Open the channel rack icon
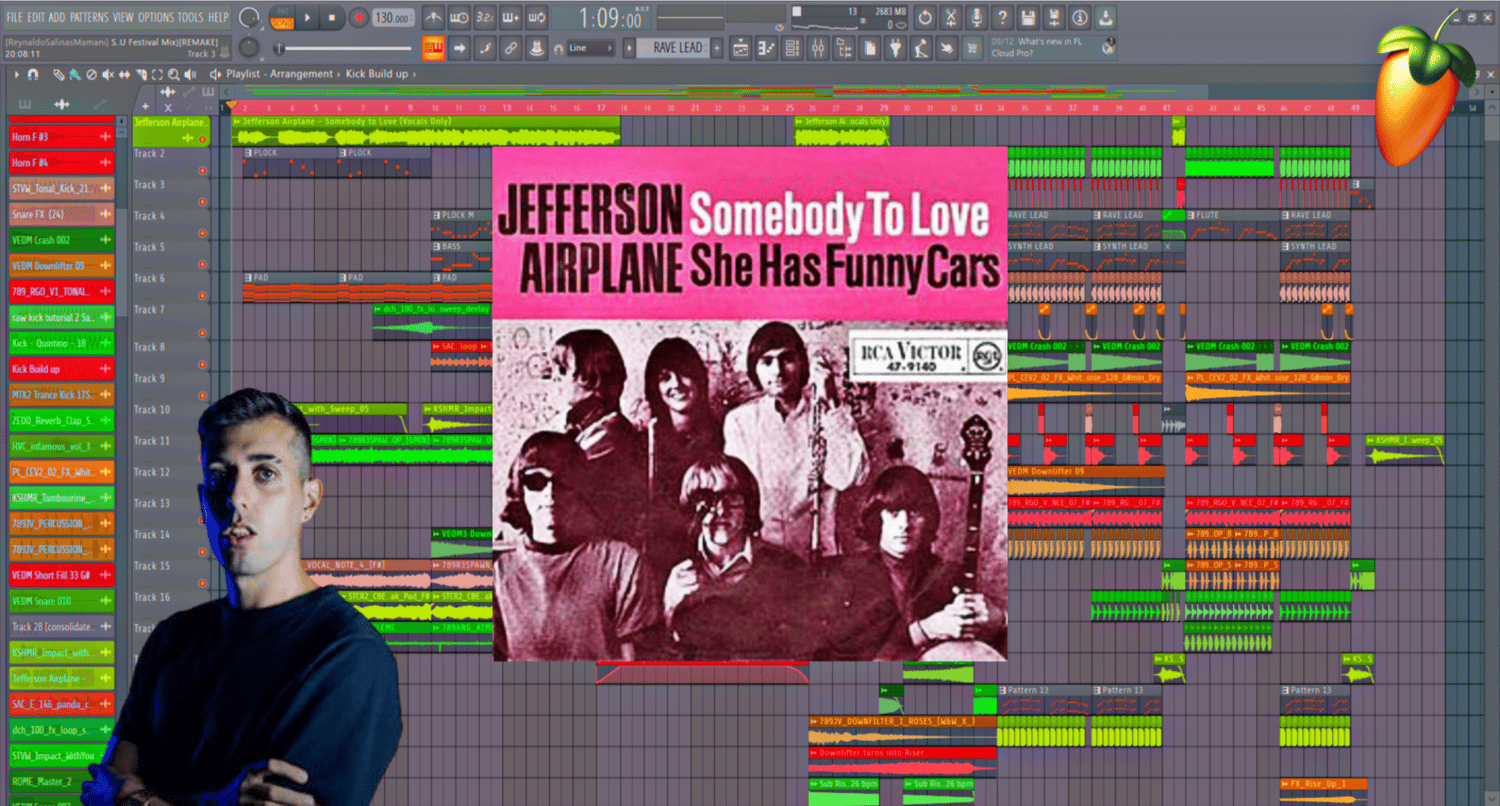 792,48
